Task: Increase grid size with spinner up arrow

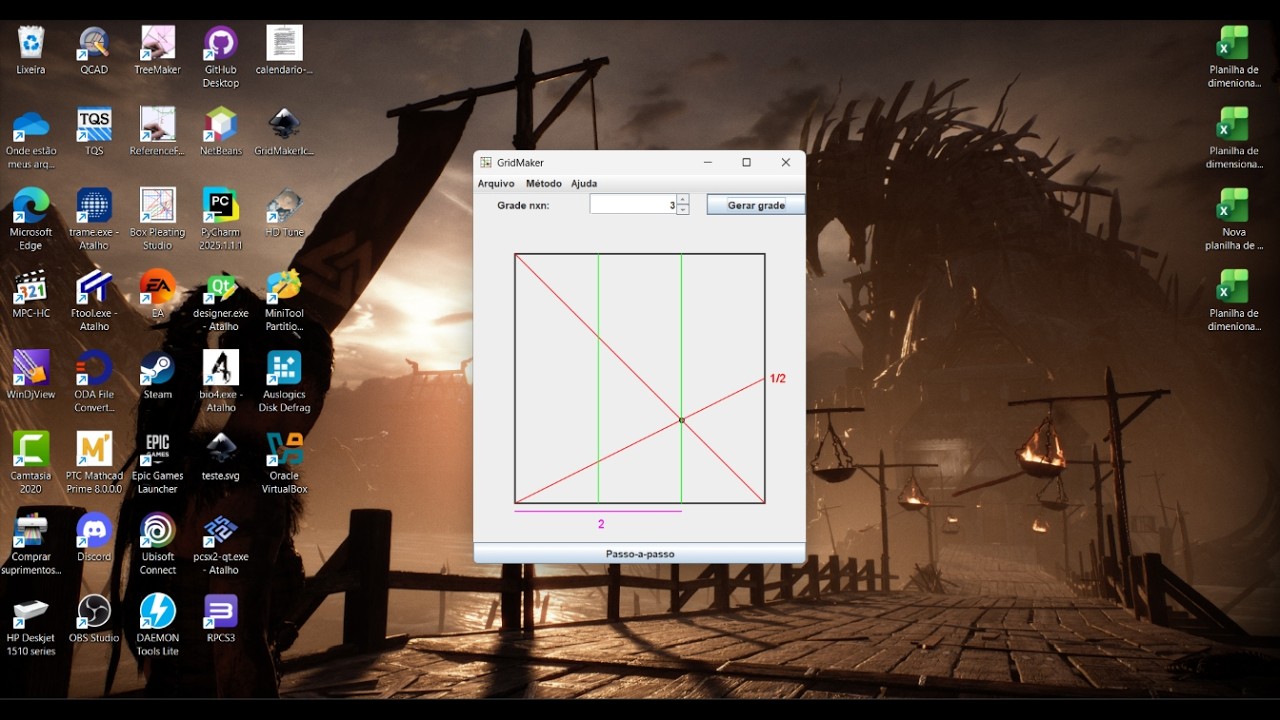Action: tap(683, 199)
